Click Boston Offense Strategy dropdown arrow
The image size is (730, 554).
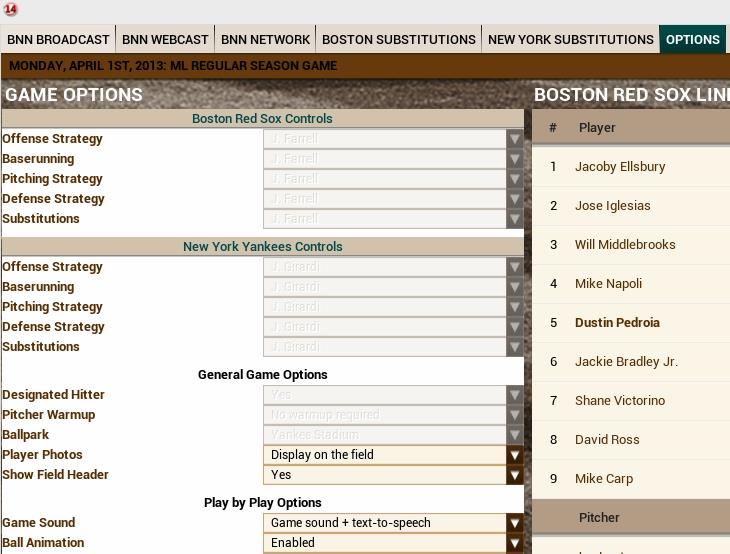[x=515, y=139]
